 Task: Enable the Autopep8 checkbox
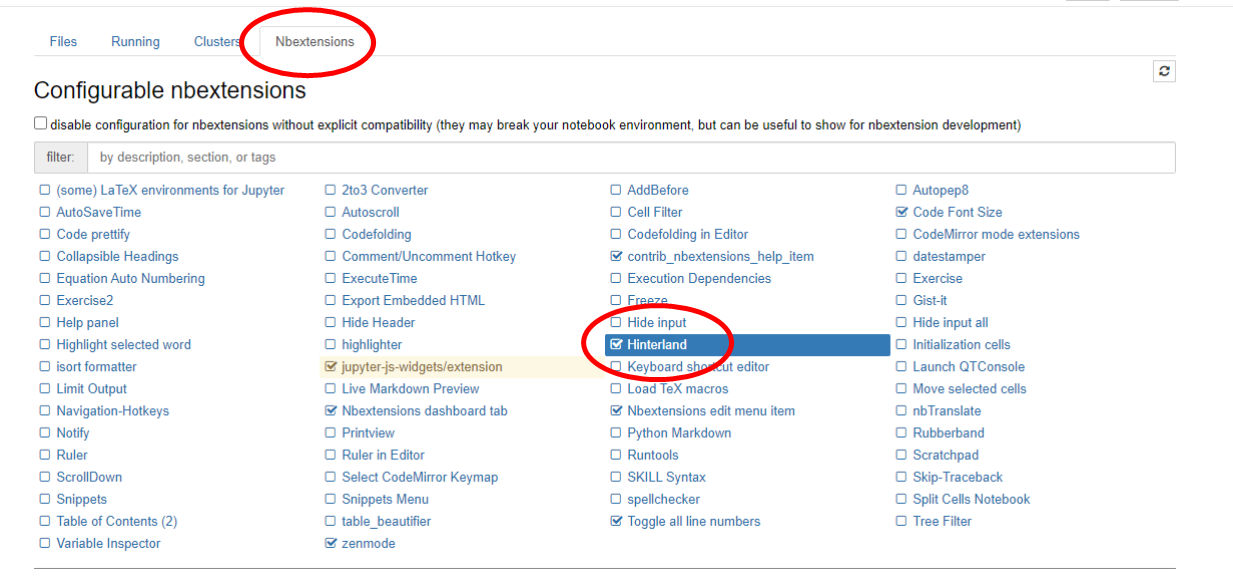pos(902,190)
